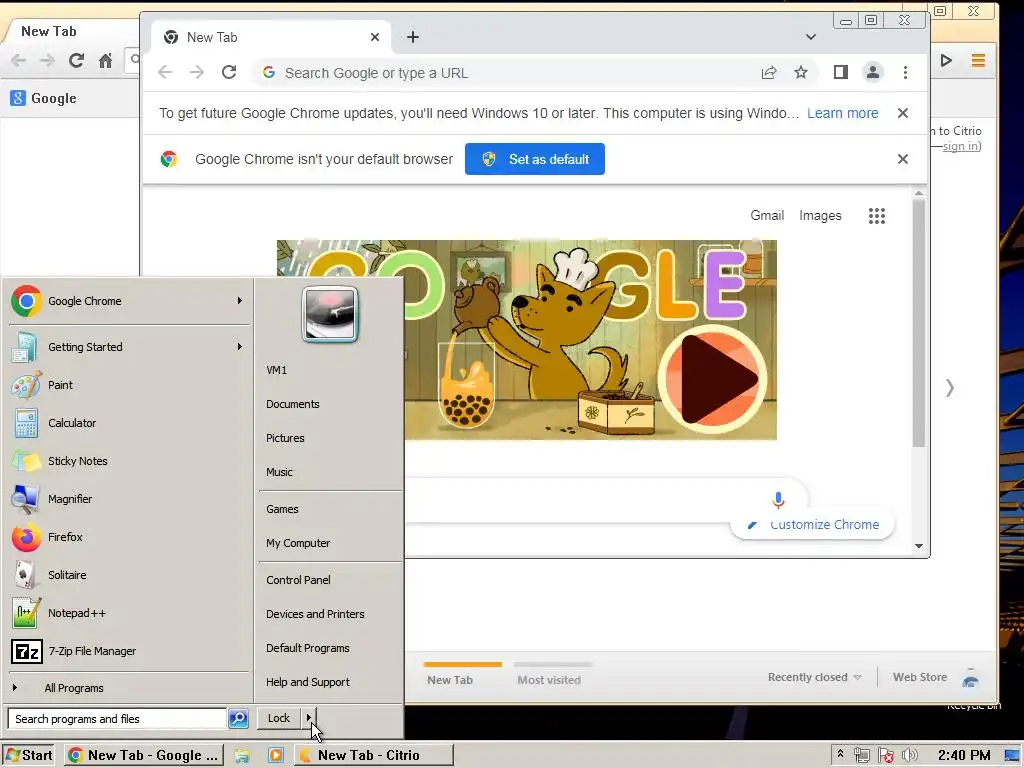Expand Google Chrome jump list arrow

click(x=240, y=301)
